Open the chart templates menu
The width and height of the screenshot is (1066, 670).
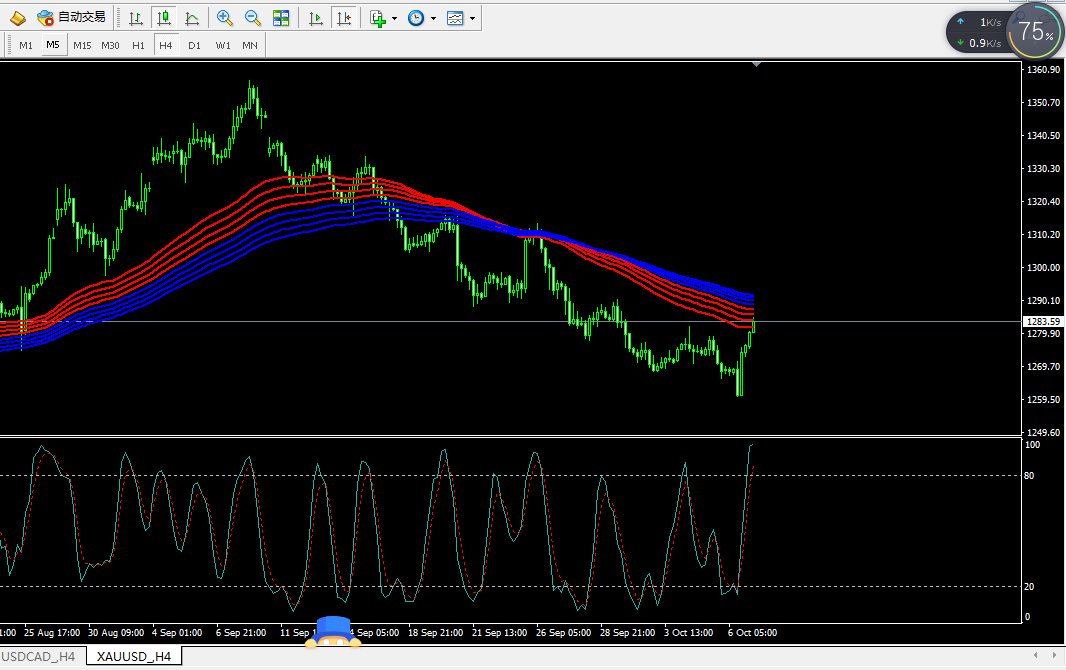point(455,18)
